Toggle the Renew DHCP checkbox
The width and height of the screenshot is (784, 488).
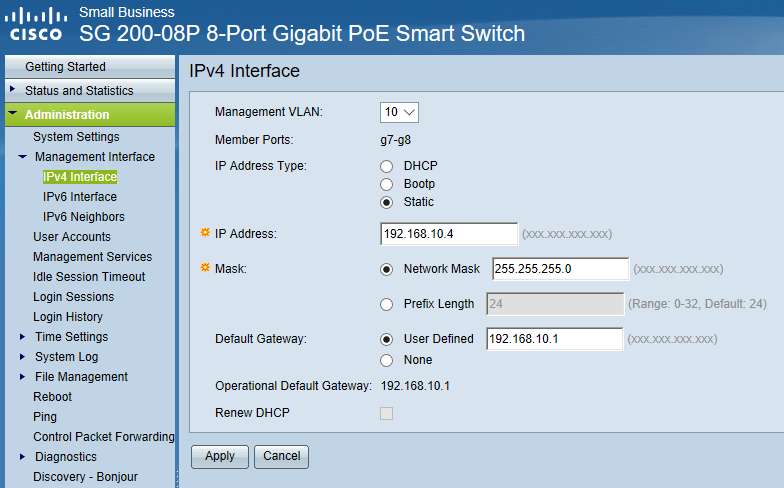386,413
